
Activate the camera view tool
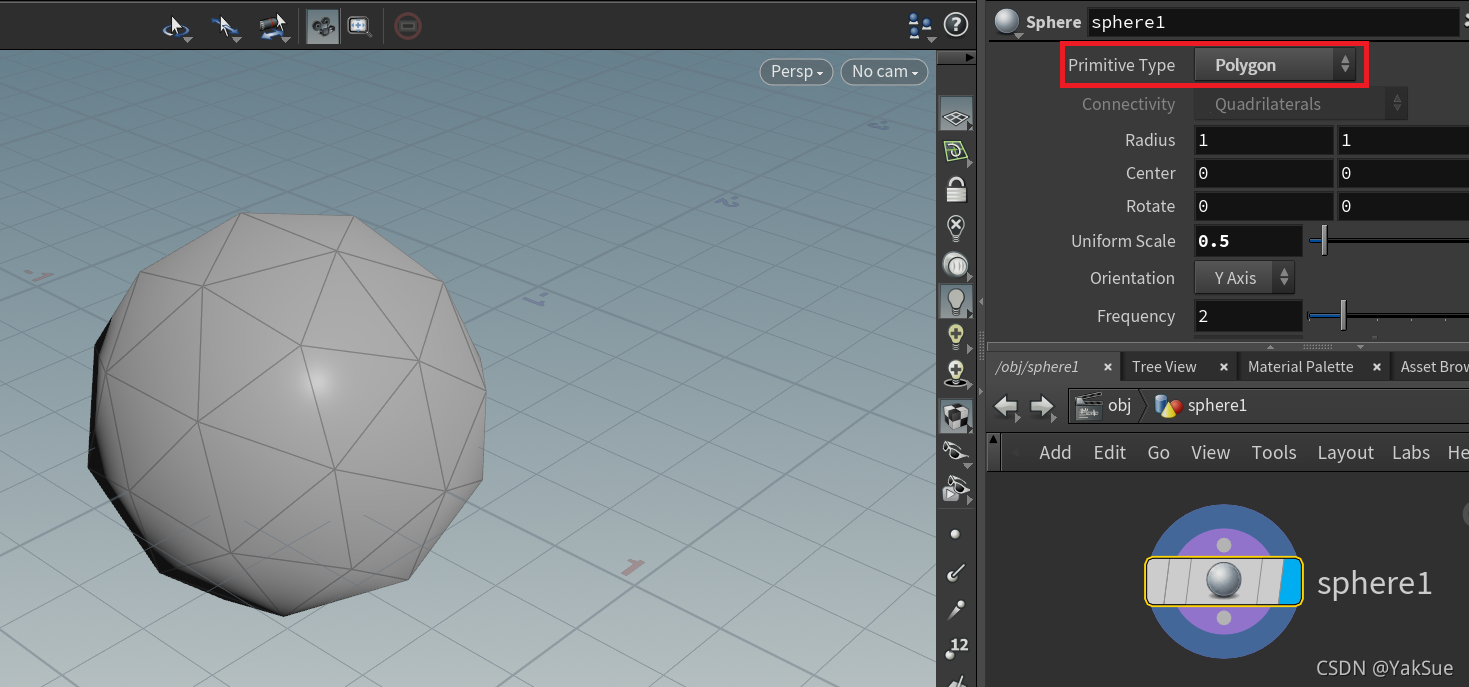coord(322,27)
